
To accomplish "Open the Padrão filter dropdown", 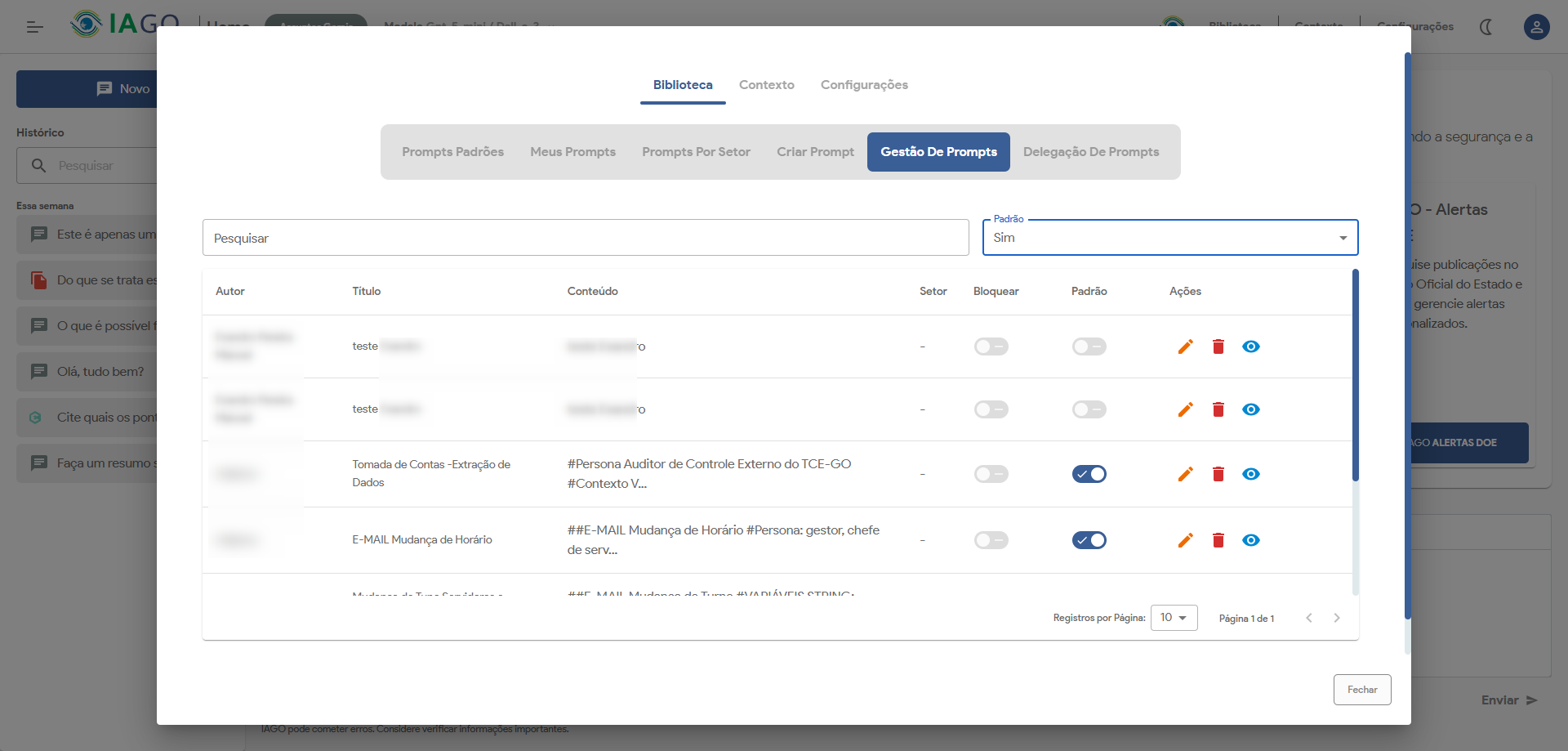I will pyautogui.click(x=1169, y=238).
